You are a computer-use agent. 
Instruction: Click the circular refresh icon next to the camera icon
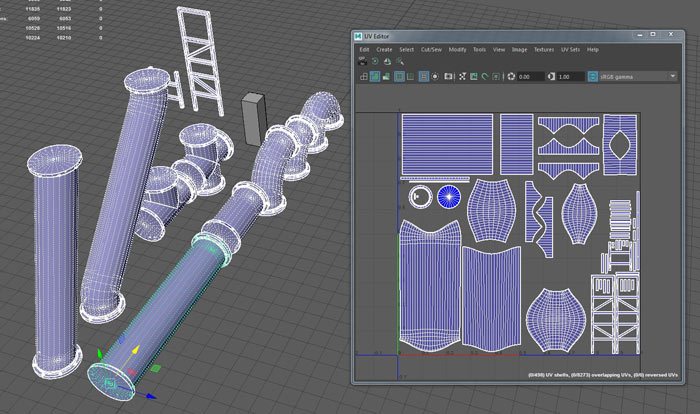(374, 61)
